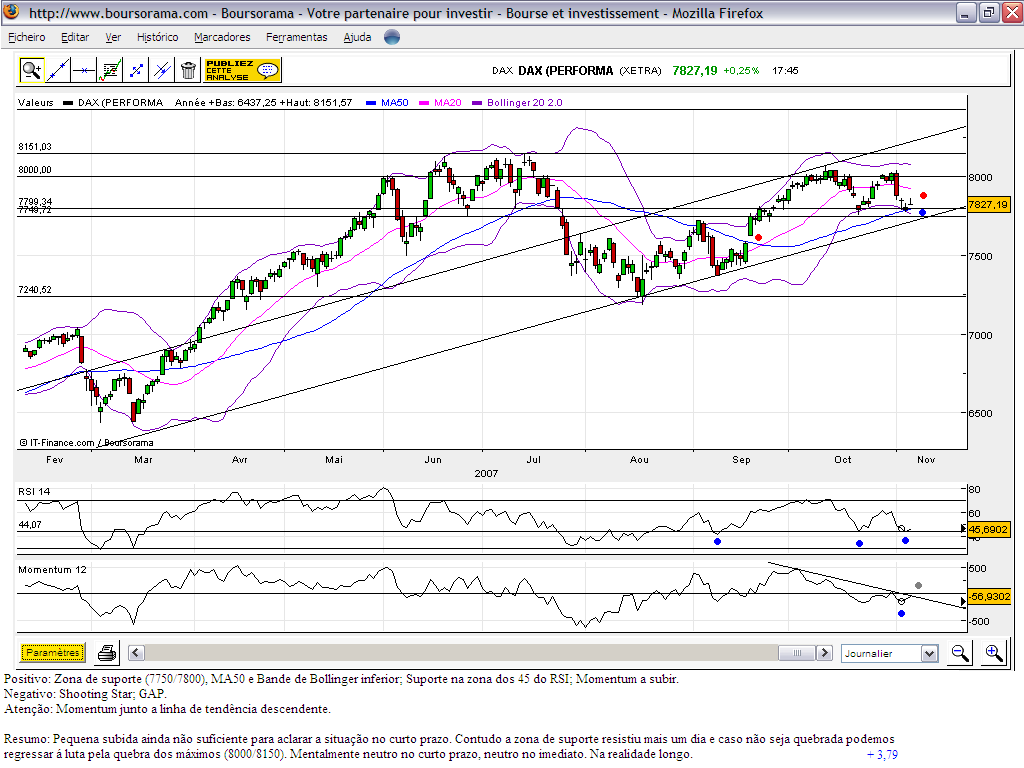Viewport: 1024px width, 768px height.
Task: Select the horizontal line tool
Action: point(84,70)
